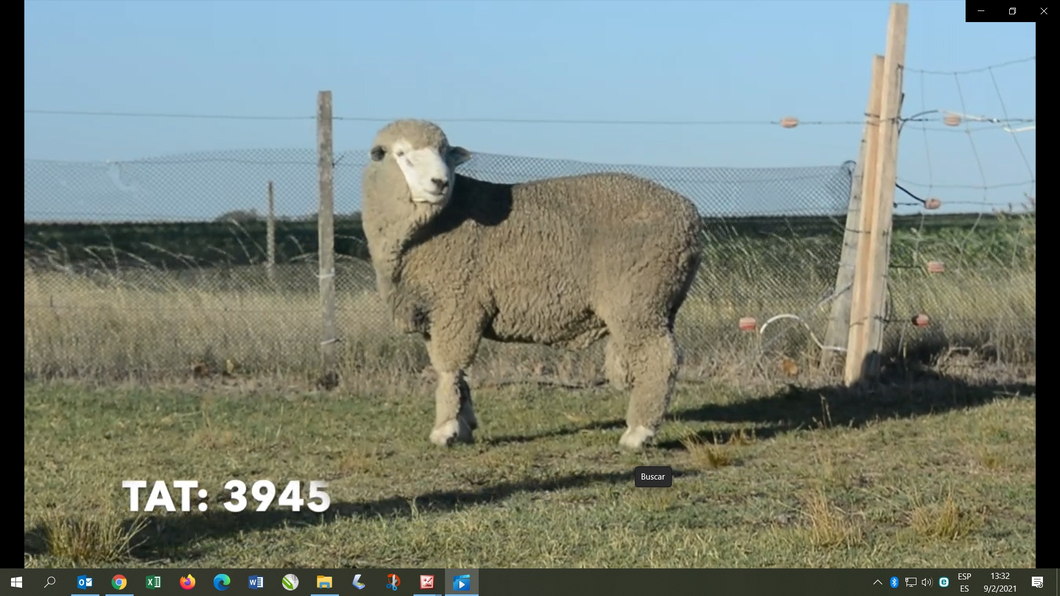Viewport: 1060px width, 596px height.
Task: Expand the hidden system tray icons
Action: pos(878,582)
